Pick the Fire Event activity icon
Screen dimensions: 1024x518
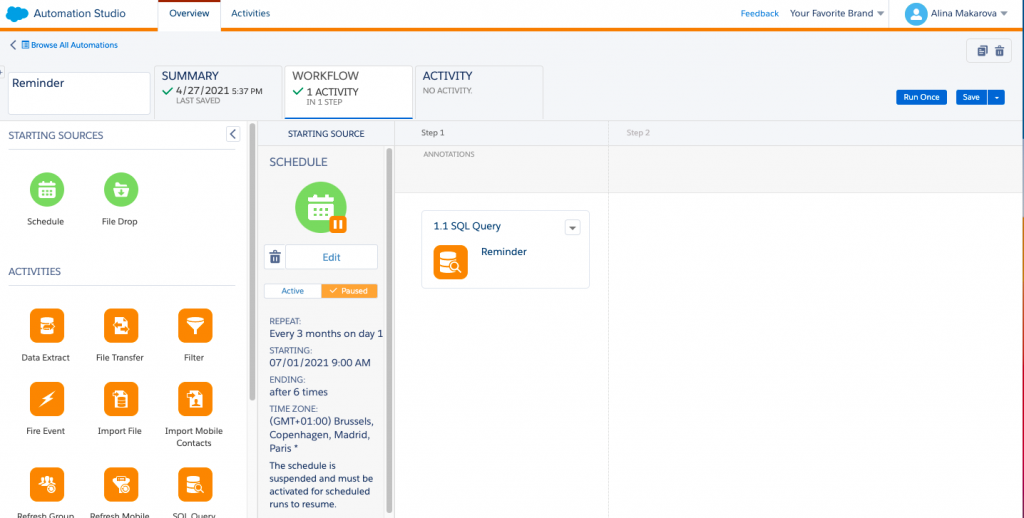tap(46, 400)
